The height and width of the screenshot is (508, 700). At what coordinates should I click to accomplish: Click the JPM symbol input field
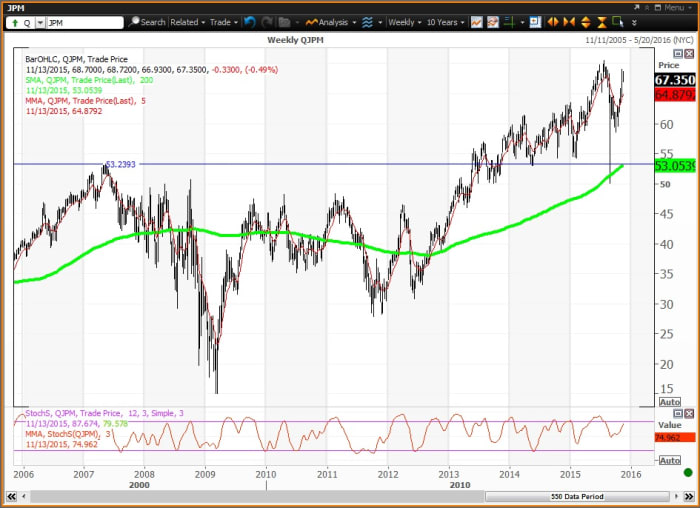(x=80, y=22)
